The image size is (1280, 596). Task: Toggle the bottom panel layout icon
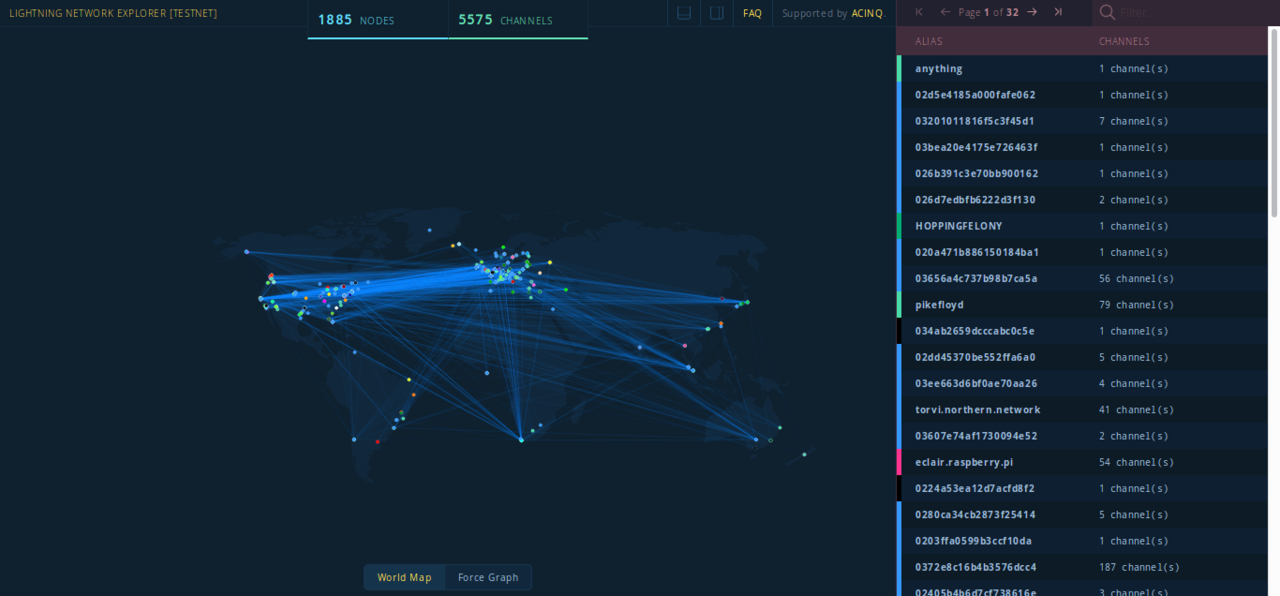684,13
